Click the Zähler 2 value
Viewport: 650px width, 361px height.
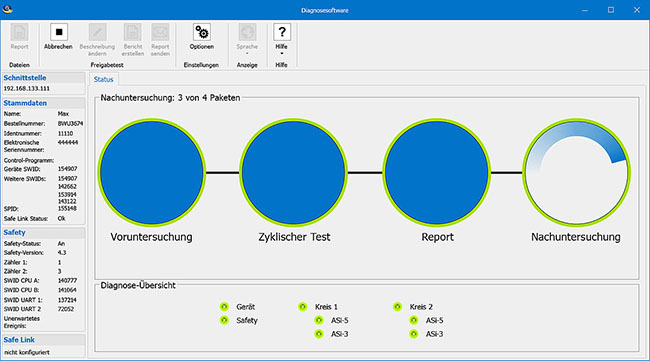[59, 271]
